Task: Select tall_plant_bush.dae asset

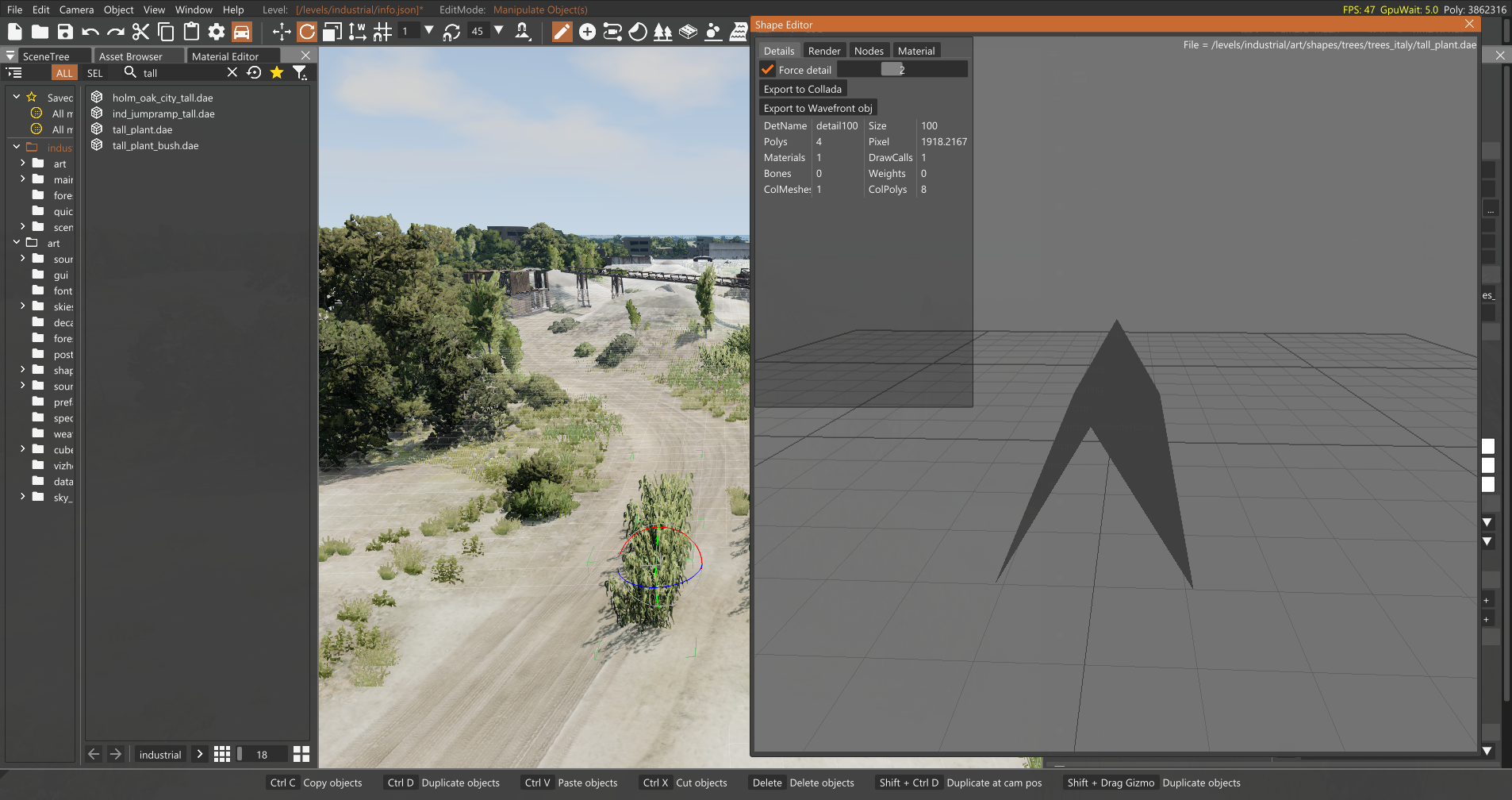Action: (155, 145)
